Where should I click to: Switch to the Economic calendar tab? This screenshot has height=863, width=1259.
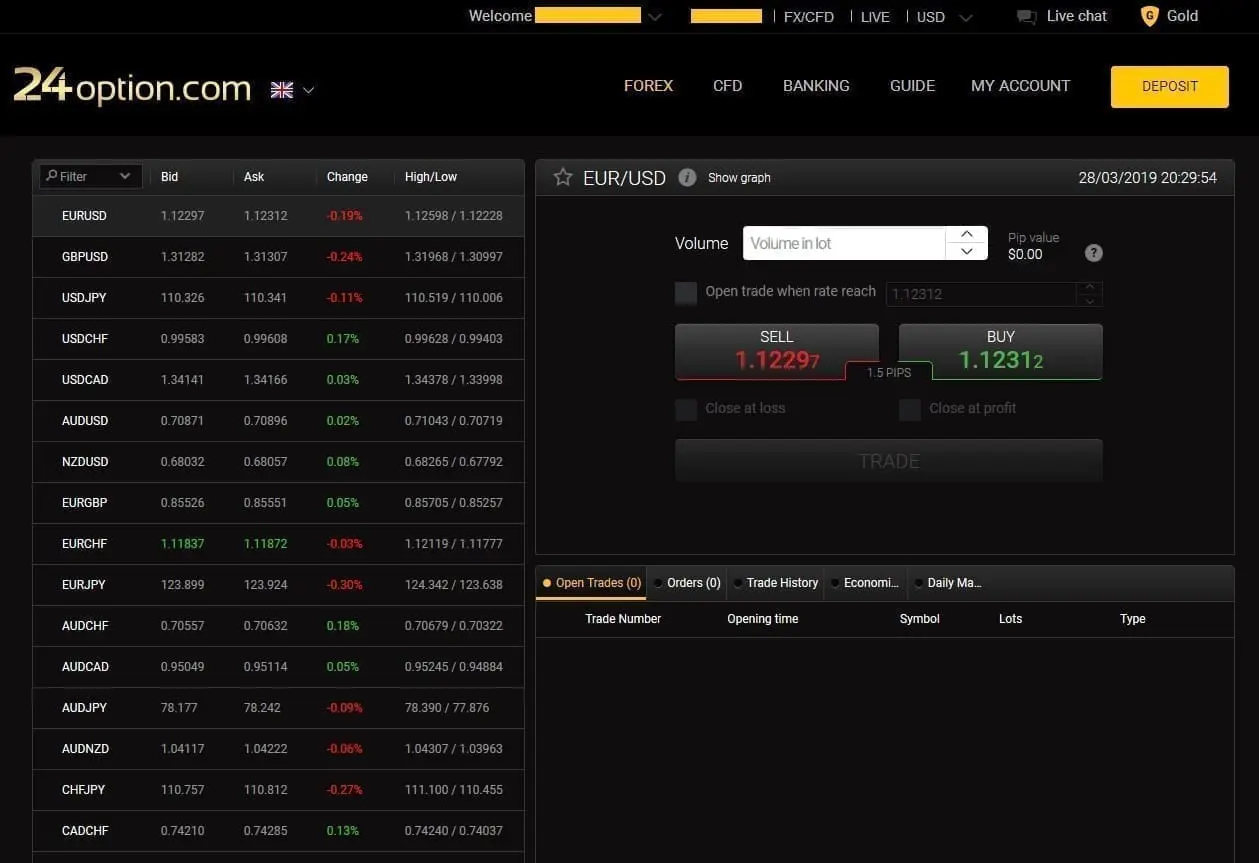pos(866,583)
